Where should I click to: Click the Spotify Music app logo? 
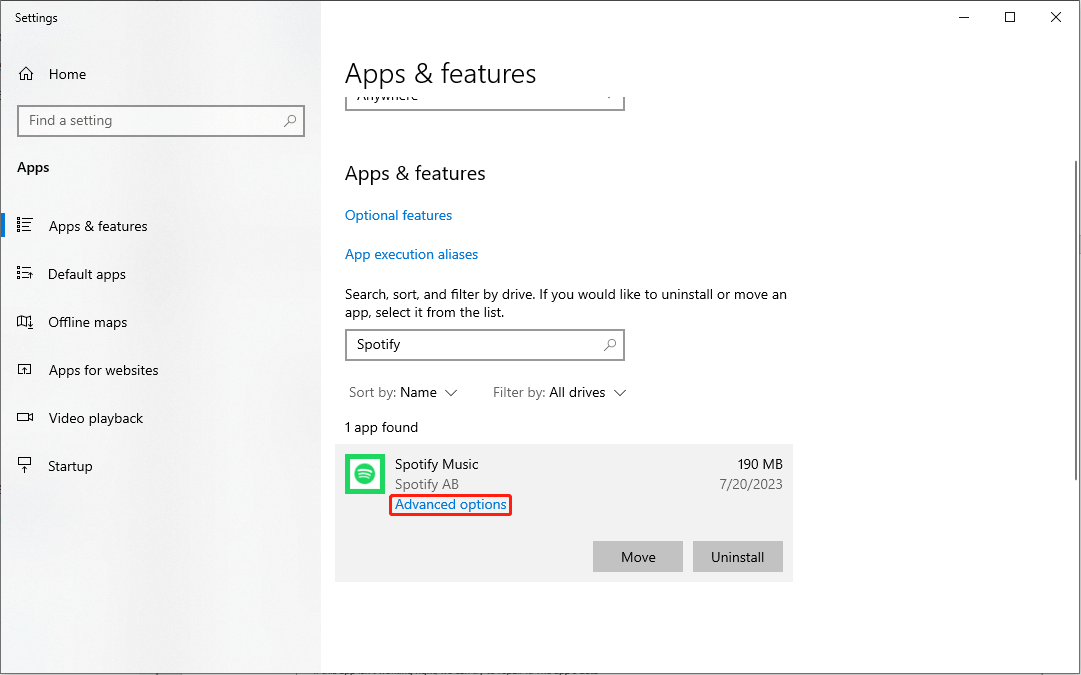pyautogui.click(x=365, y=474)
